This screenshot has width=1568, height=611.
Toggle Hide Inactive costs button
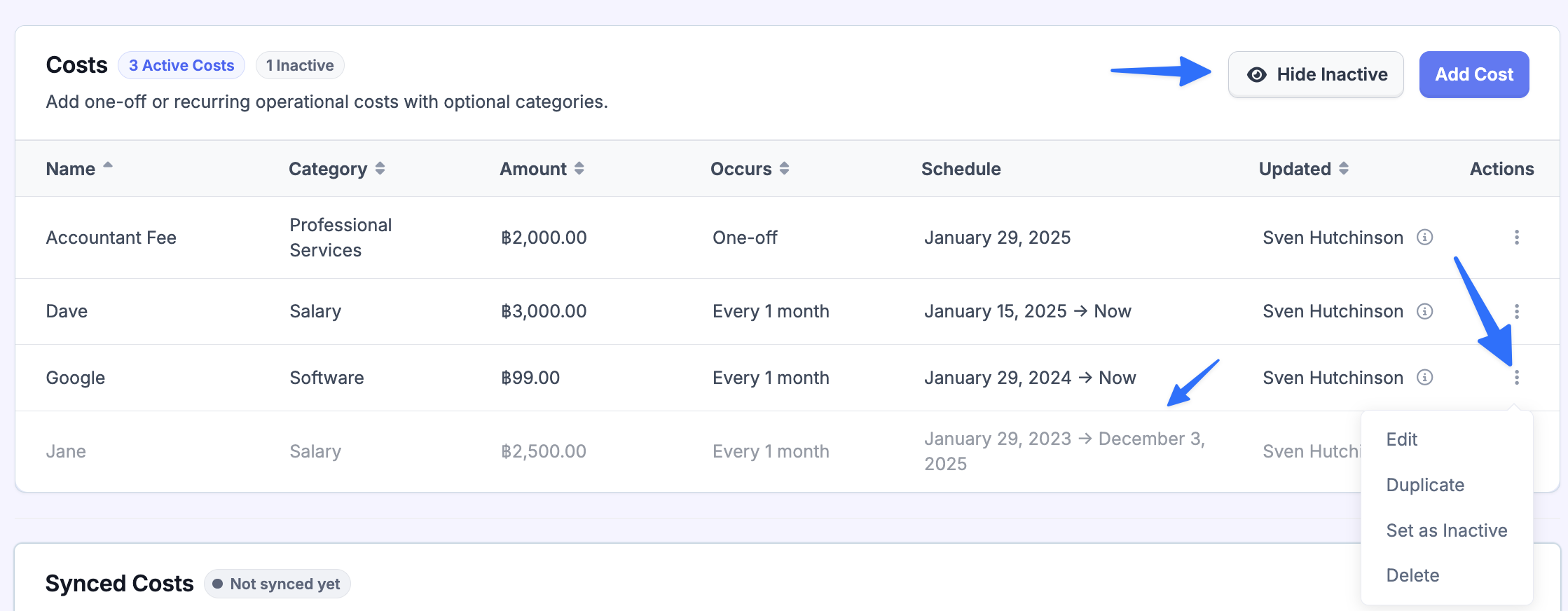coord(1315,74)
